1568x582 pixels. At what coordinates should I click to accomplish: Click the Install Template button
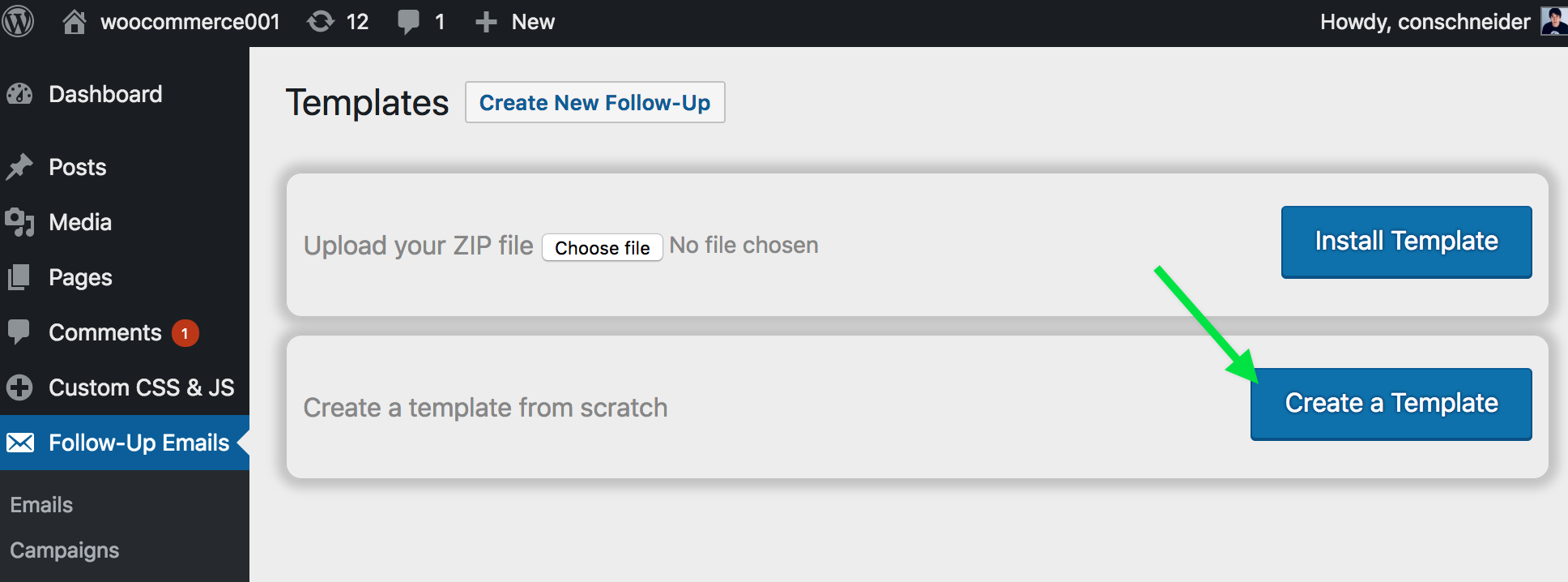1407,242
